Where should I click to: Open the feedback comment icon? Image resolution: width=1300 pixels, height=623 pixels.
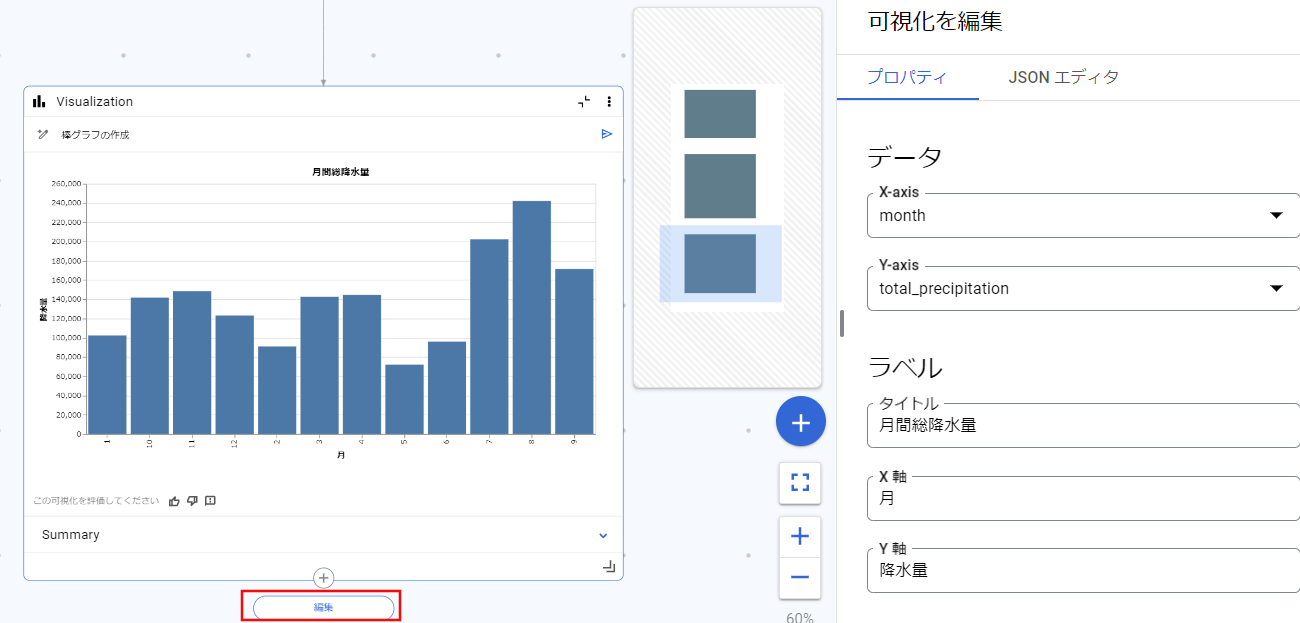210,501
